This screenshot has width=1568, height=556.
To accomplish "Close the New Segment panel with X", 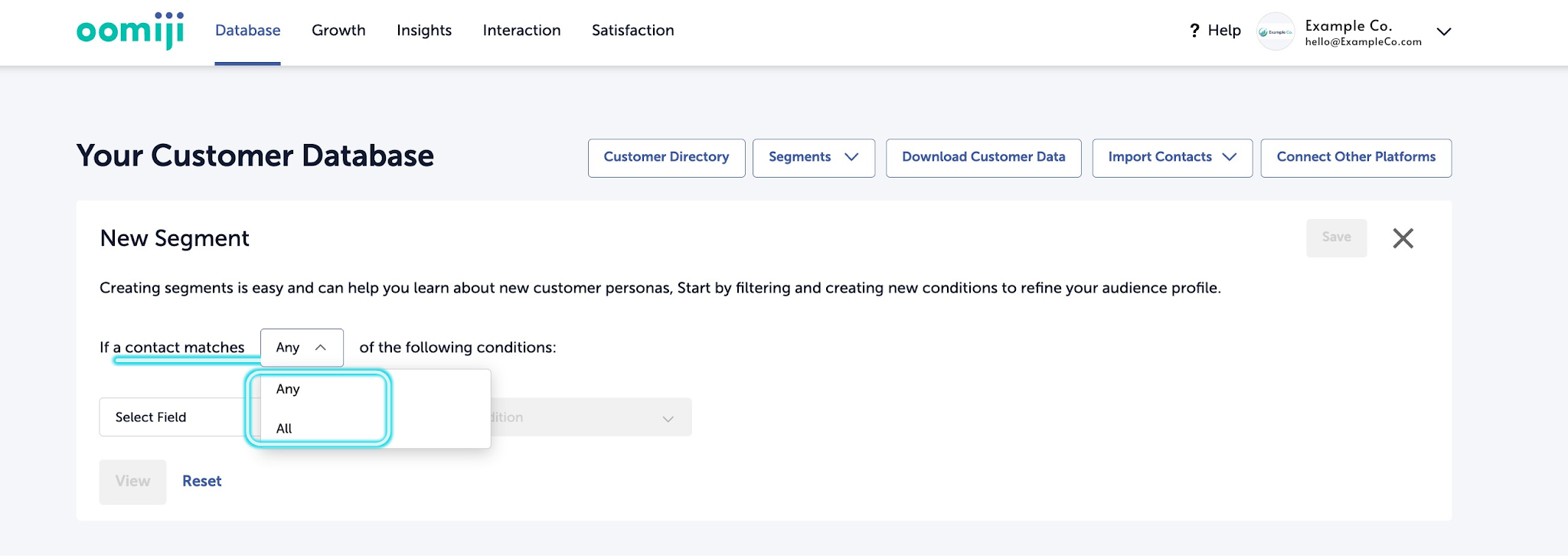I will click(x=1403, y=238).
